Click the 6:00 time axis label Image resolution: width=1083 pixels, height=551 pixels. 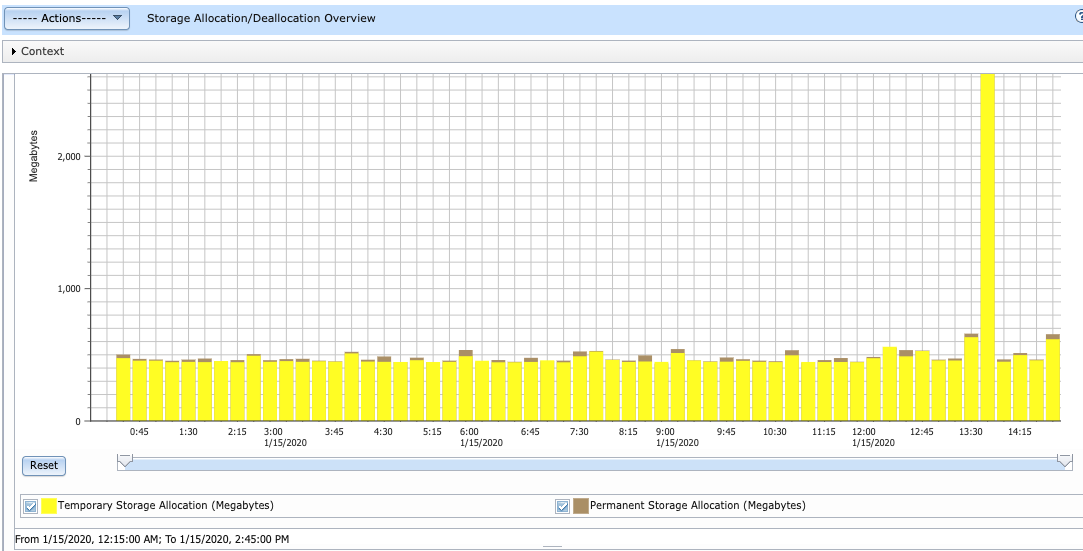click(x=467, y=432)
